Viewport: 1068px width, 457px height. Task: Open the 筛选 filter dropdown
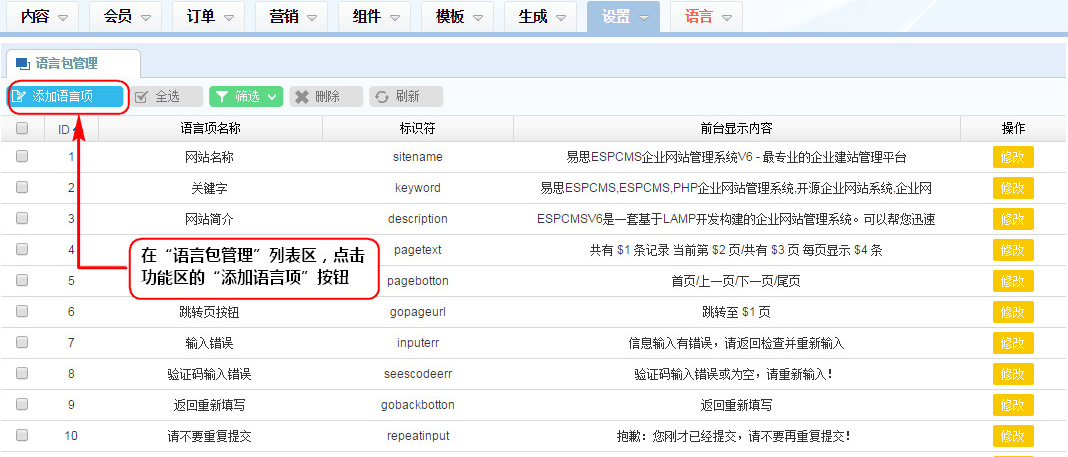[x=246, y=96]
